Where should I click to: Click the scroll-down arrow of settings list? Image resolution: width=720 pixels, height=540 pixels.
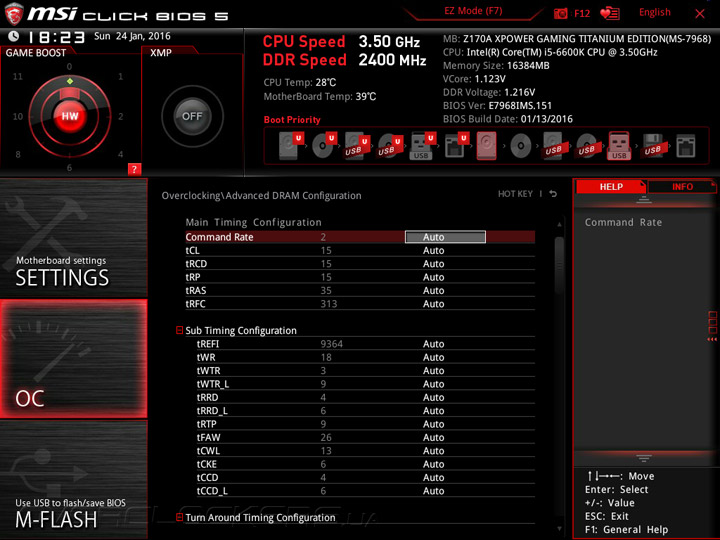pos(559,529)
